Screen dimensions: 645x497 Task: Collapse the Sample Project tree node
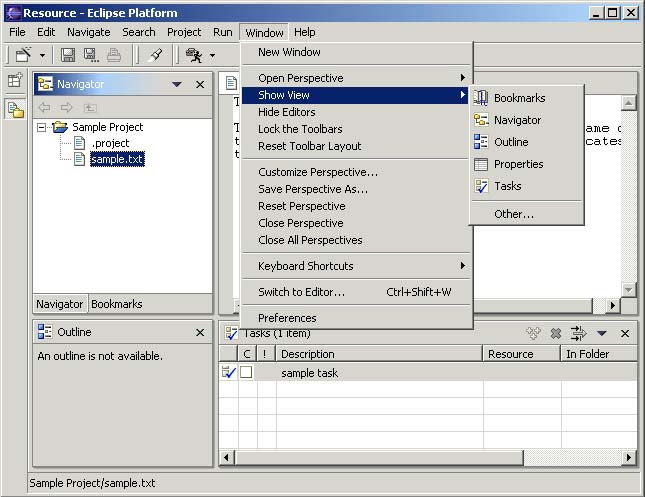tap(41, 127)
